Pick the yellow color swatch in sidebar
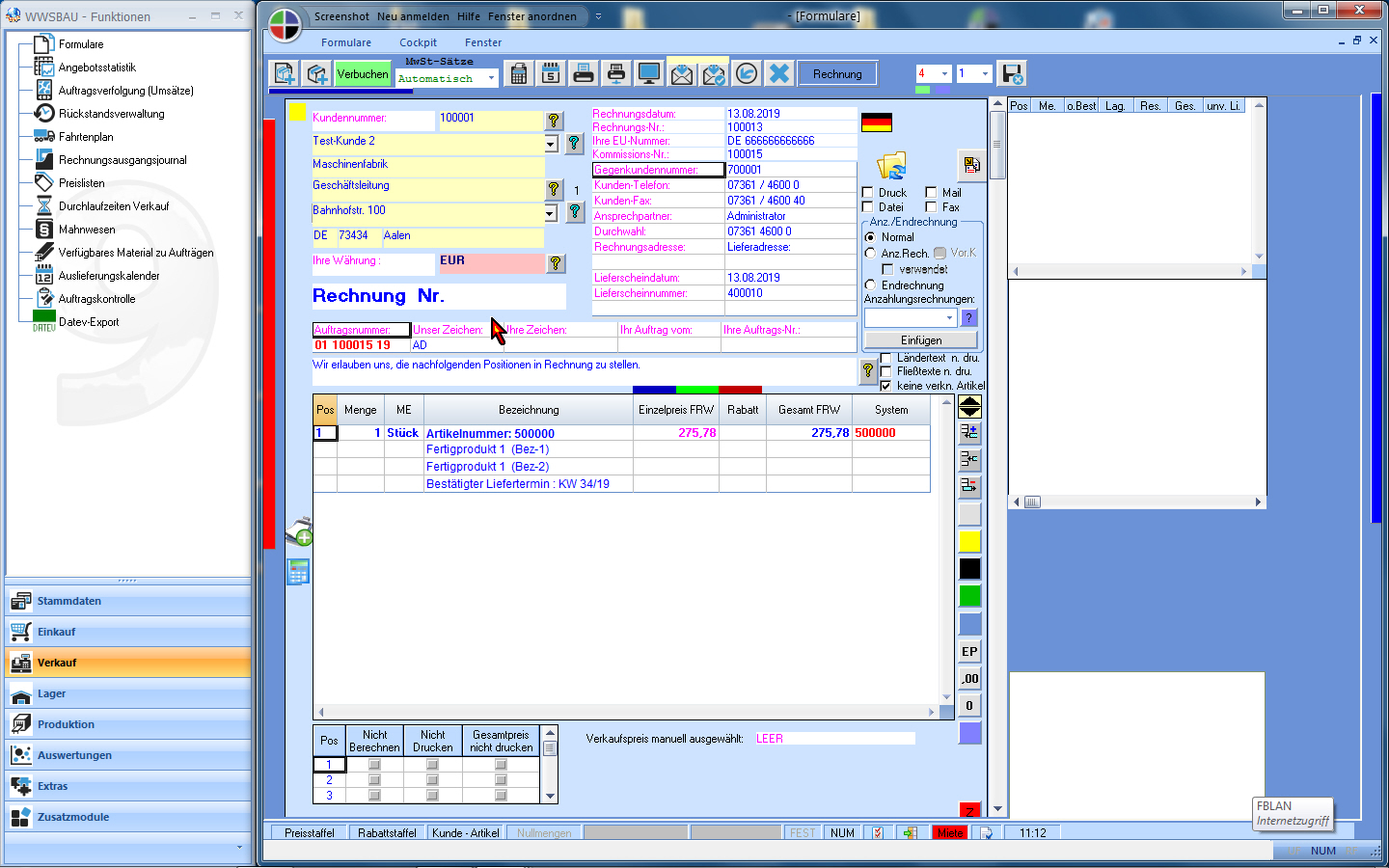The height and width of the screenshot is (868, 1389). pos(969,542)
